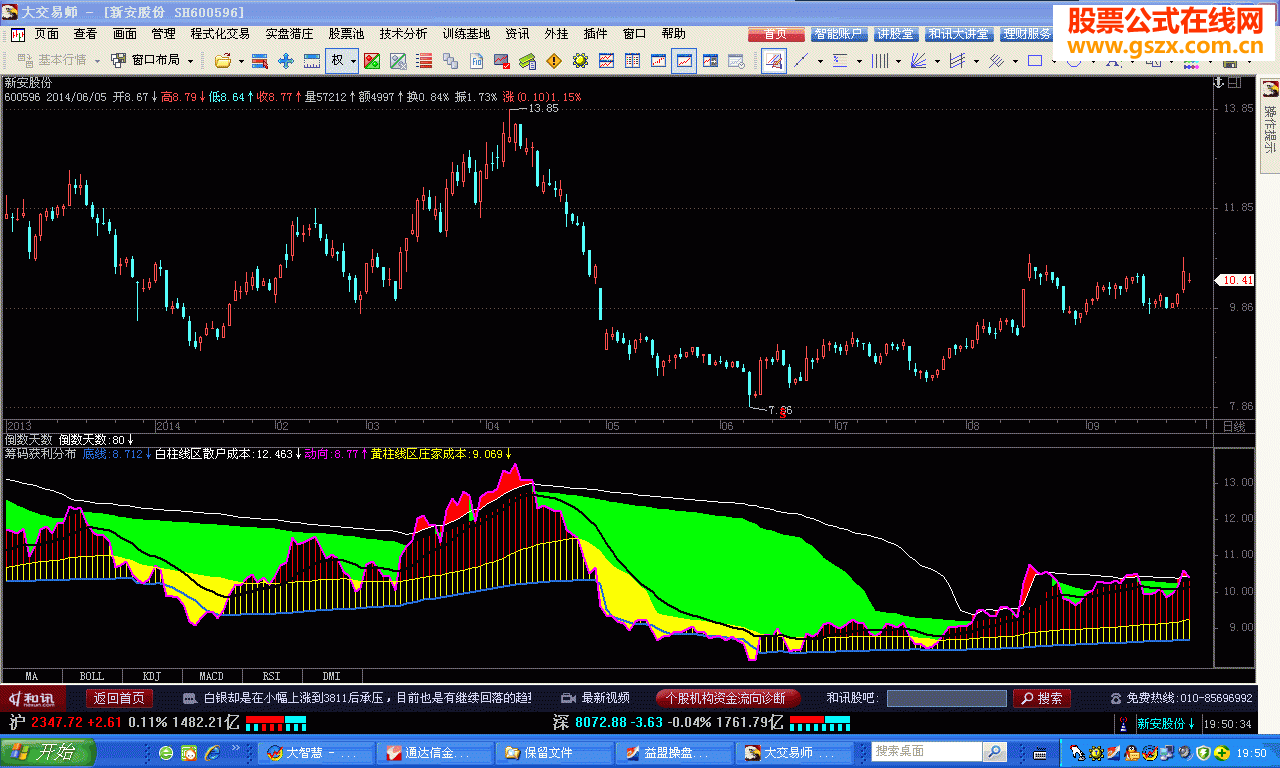Click the 最新视频 link
Image resolution: width=1280 pixels, height=768 pixels.
[x=606, y=698]
